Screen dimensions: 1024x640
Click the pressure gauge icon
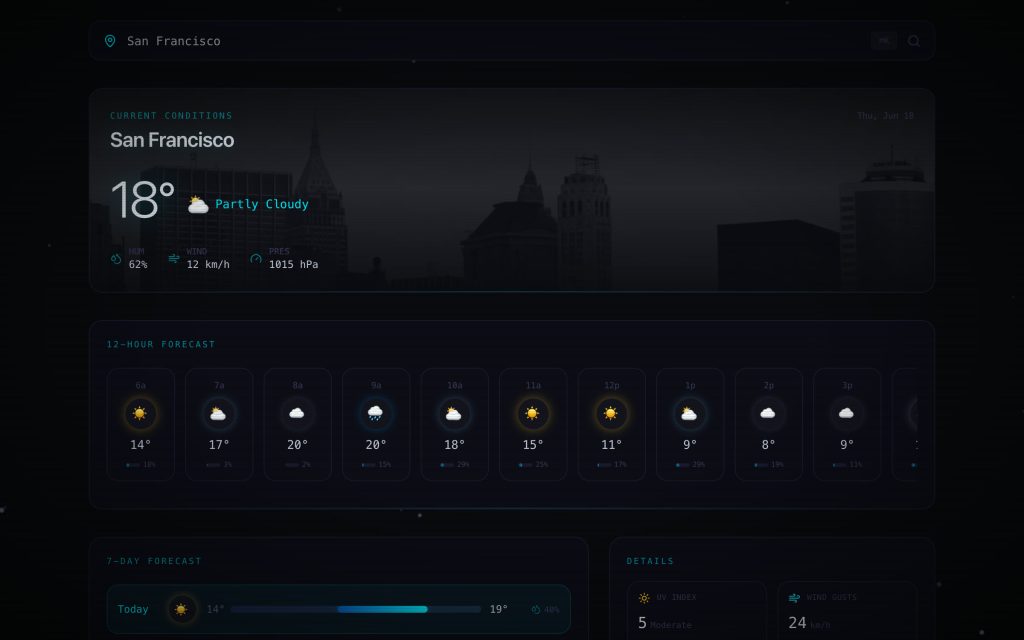[x=256, y=259]
